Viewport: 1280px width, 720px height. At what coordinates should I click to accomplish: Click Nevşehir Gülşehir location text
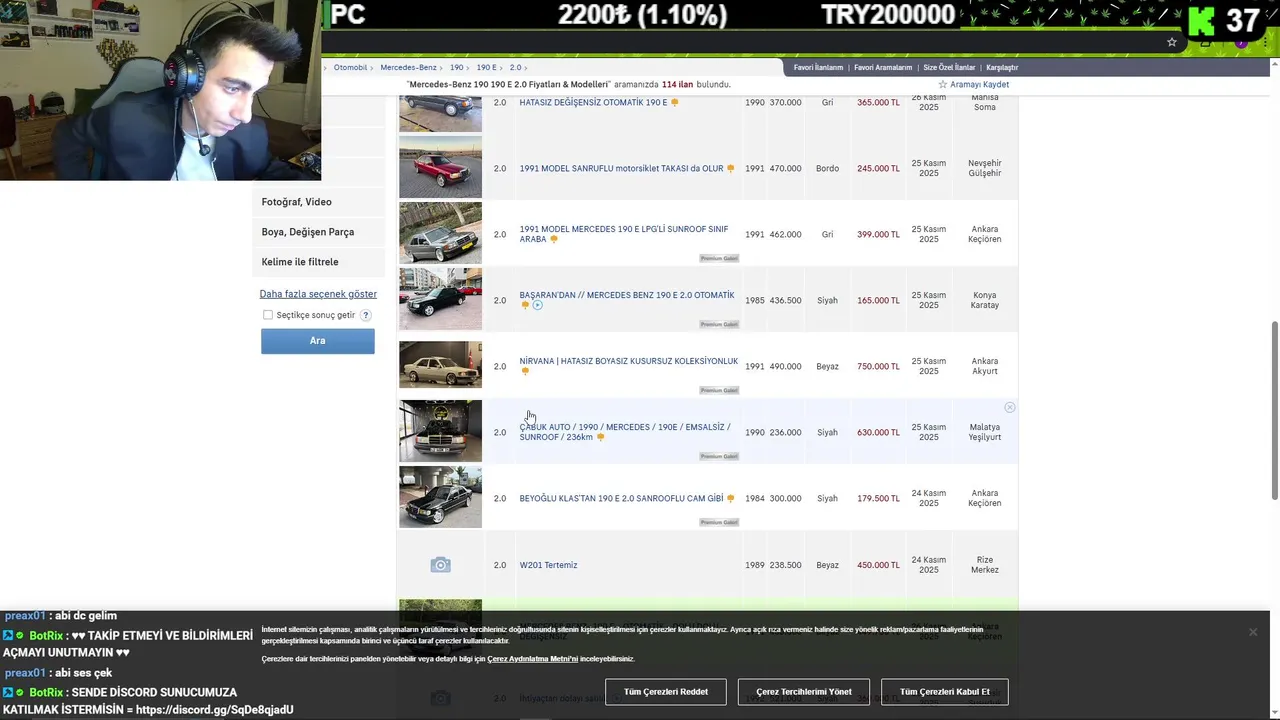click(x=985, y=168)
